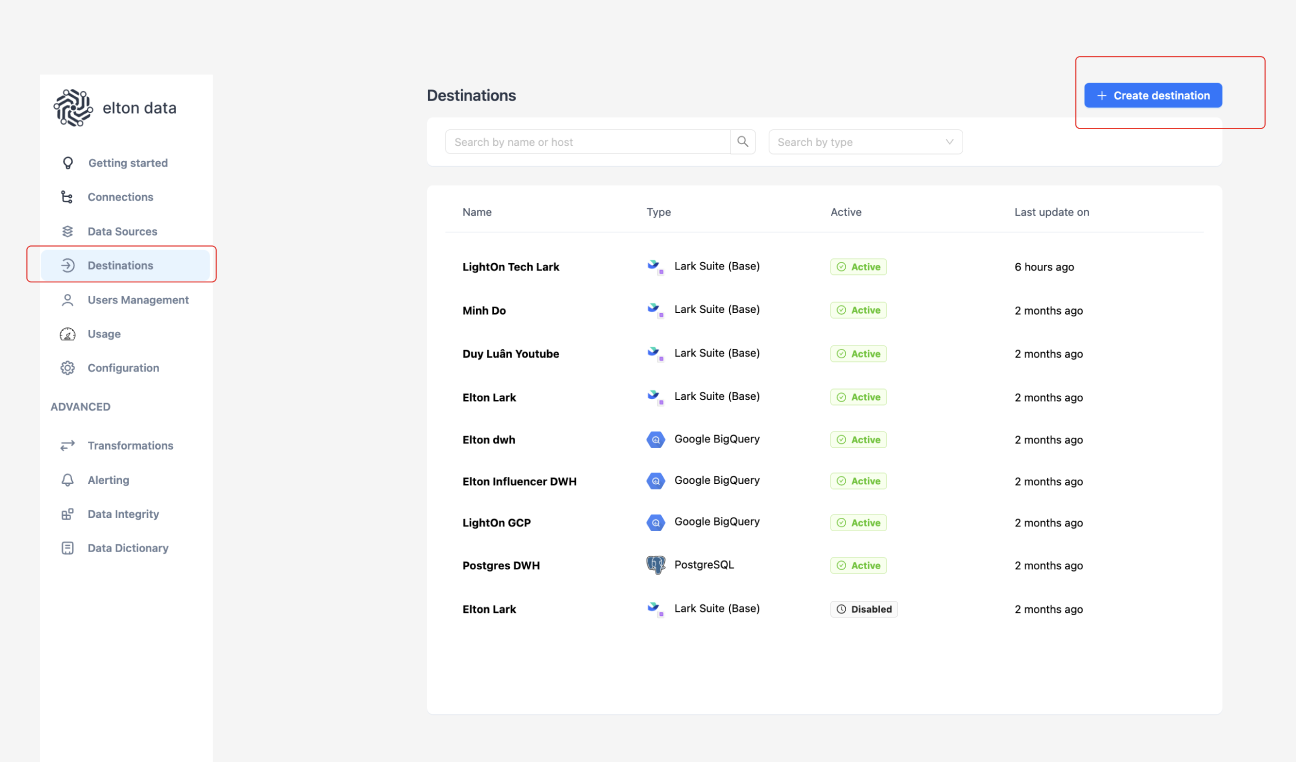Image resolution: width=1296 pixels, height=762 pixels.
Task: Open Data Dictionary page
Action: coord(128,548)
